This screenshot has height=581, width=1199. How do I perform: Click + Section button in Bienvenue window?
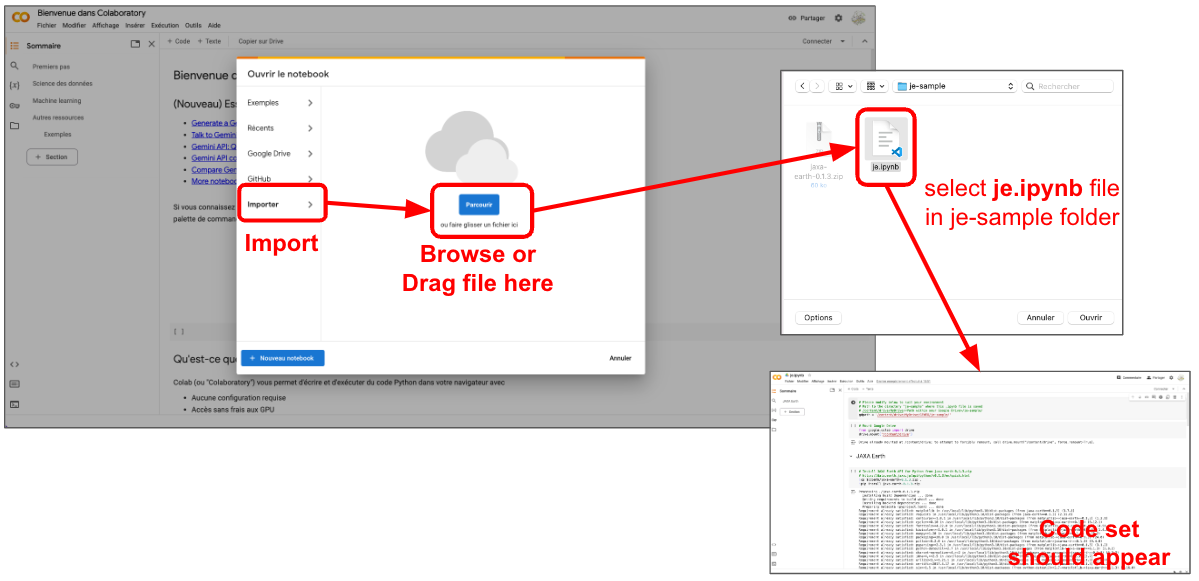tap(52, 157)
